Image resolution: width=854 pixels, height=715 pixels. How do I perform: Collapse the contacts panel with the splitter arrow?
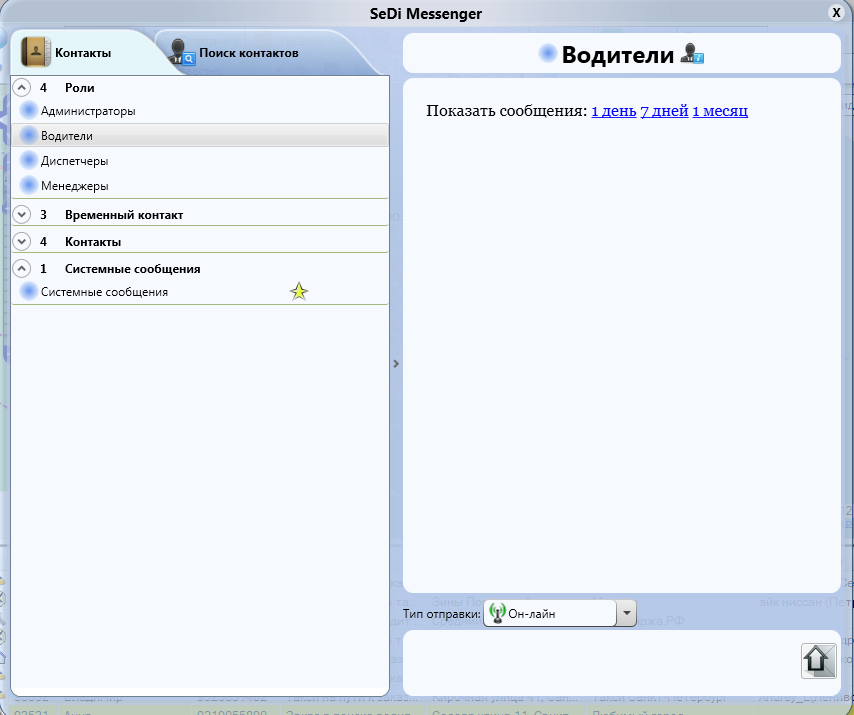coord(396,363)
